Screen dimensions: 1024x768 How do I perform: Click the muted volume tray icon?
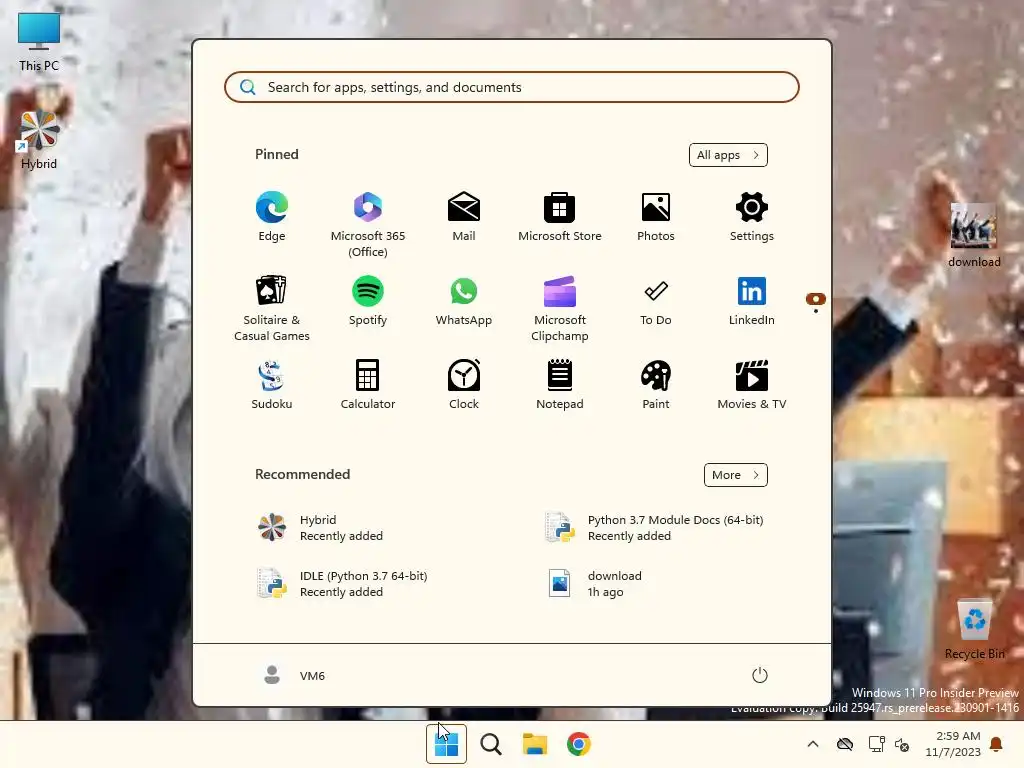(903, 744)
